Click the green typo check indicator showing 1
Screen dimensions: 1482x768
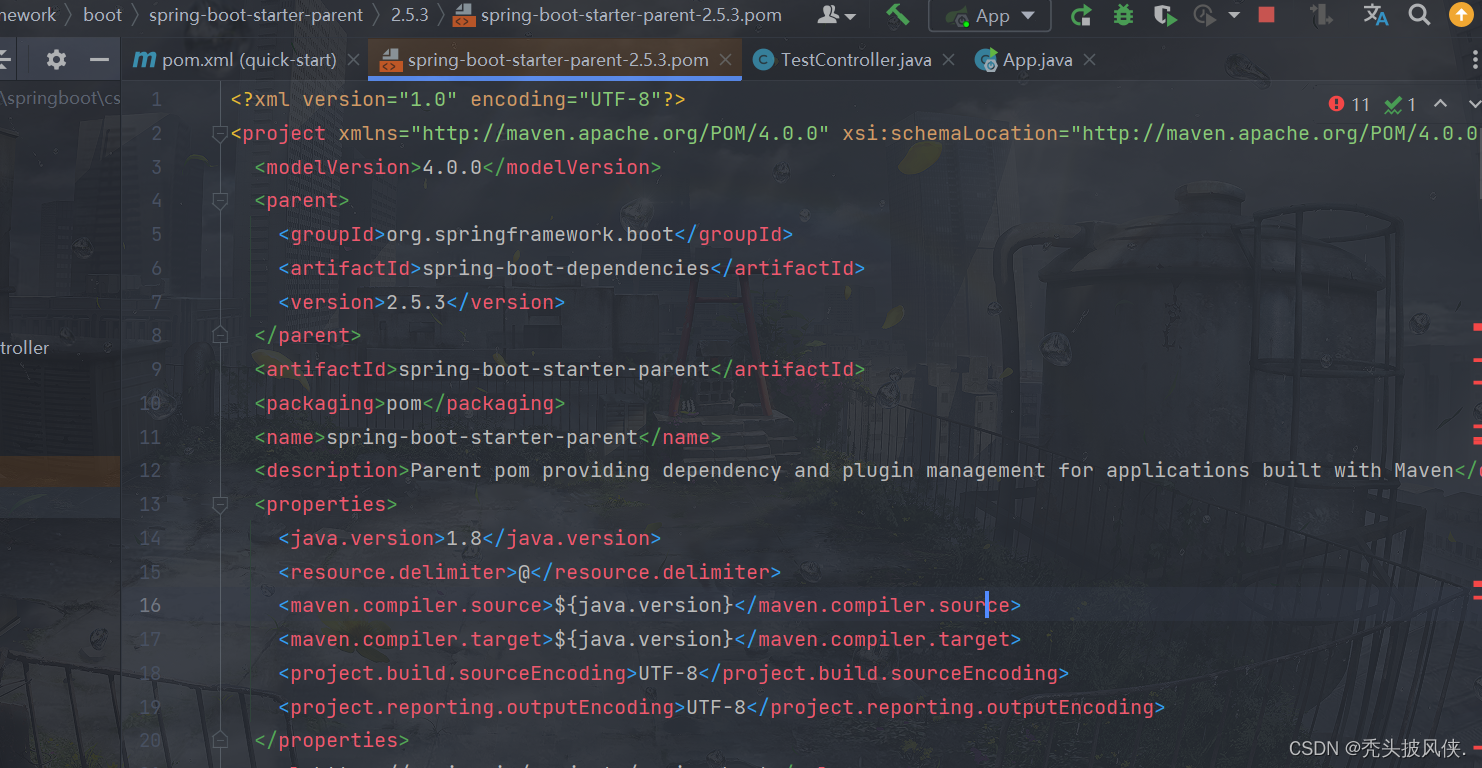click(x=1400, y=104)
